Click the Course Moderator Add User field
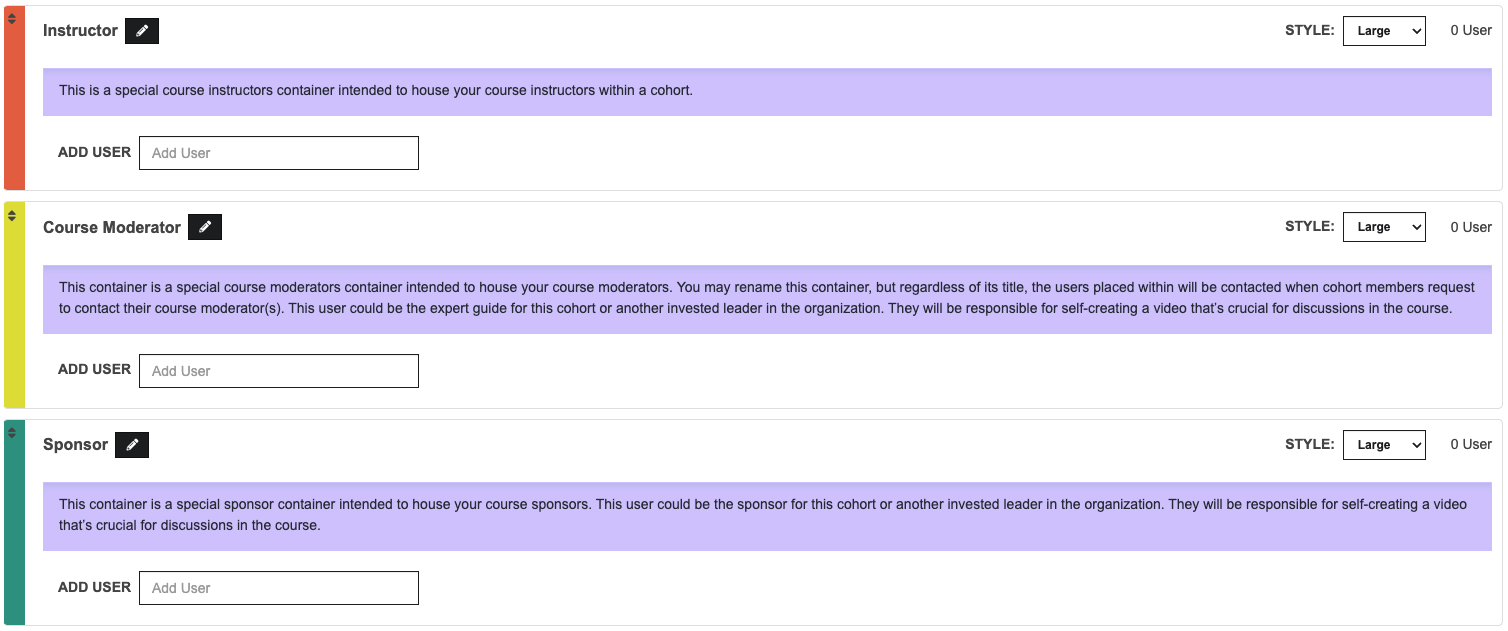Viewport: 1508px width, 631px height. coord(279,371)
